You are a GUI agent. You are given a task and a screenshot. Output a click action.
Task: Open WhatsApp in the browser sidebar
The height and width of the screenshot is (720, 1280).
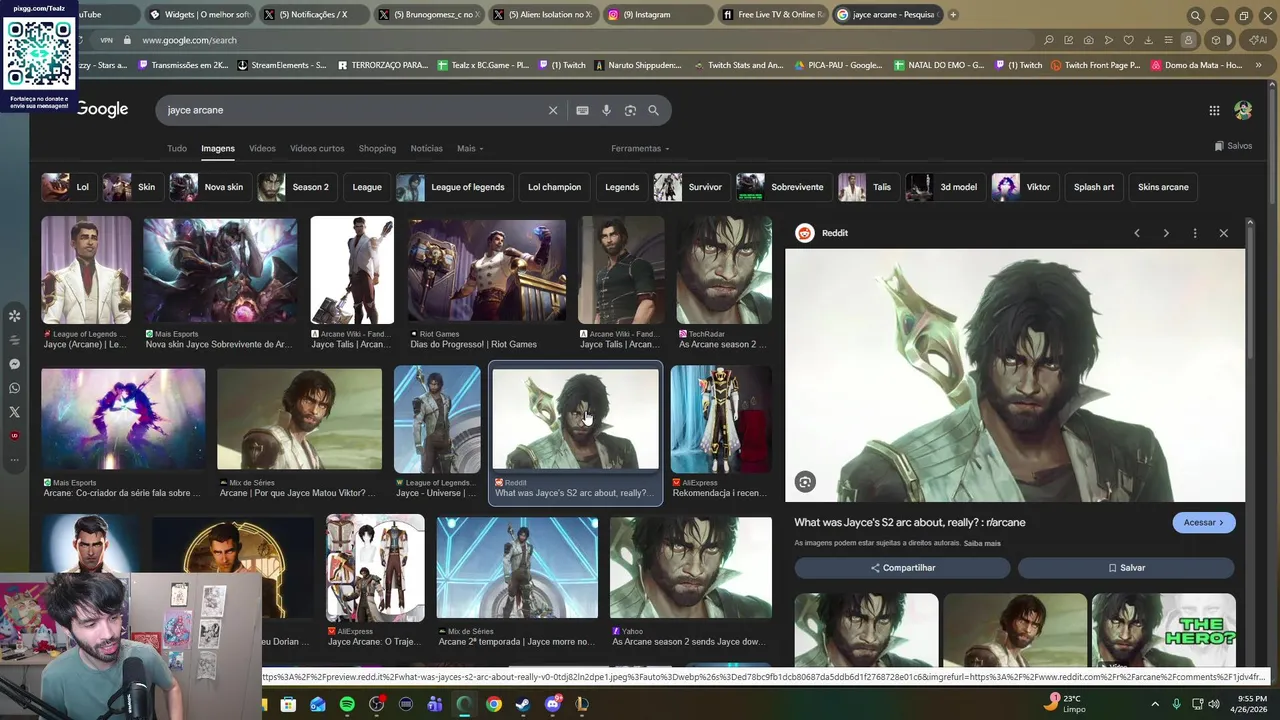pos(14,388)
